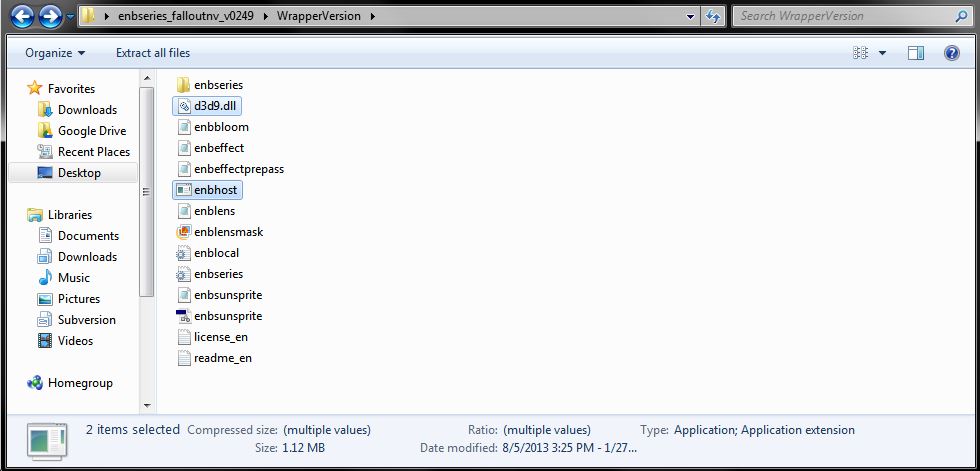Open Recent Places

(x=94, y=152)
